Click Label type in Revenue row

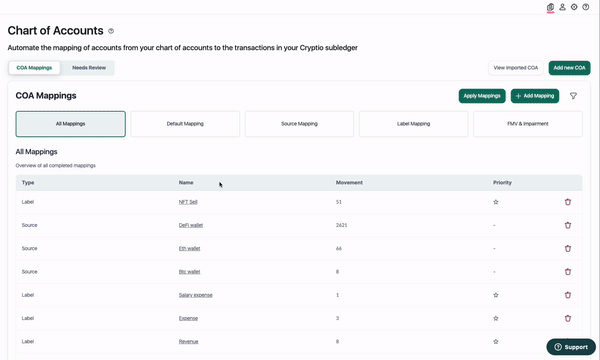(x=28, y=342)
